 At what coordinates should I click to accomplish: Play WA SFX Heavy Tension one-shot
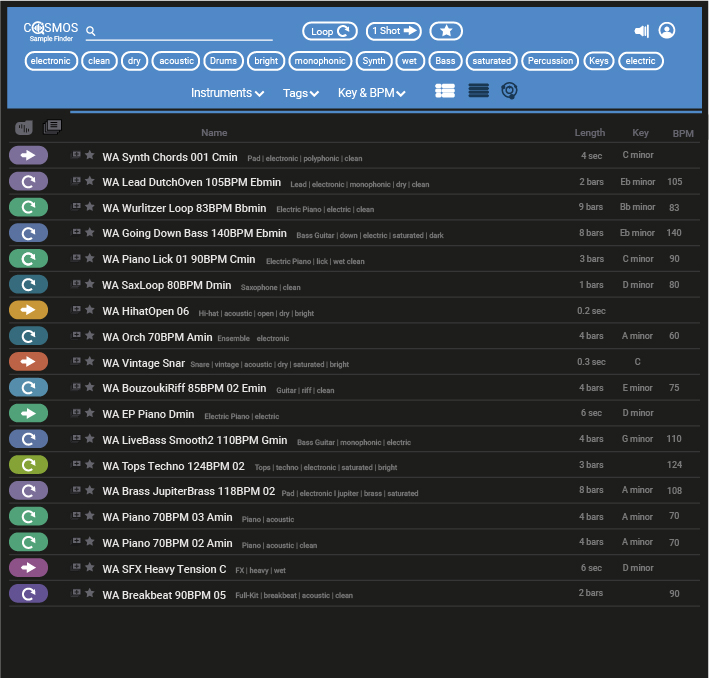click(x=28, y=568)
